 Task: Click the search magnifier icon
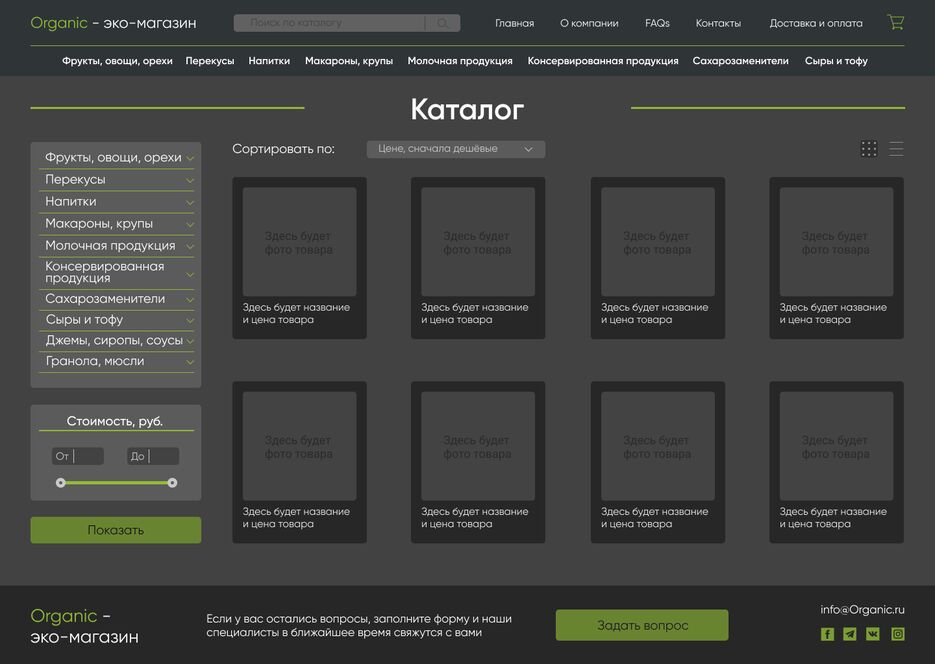442,23
